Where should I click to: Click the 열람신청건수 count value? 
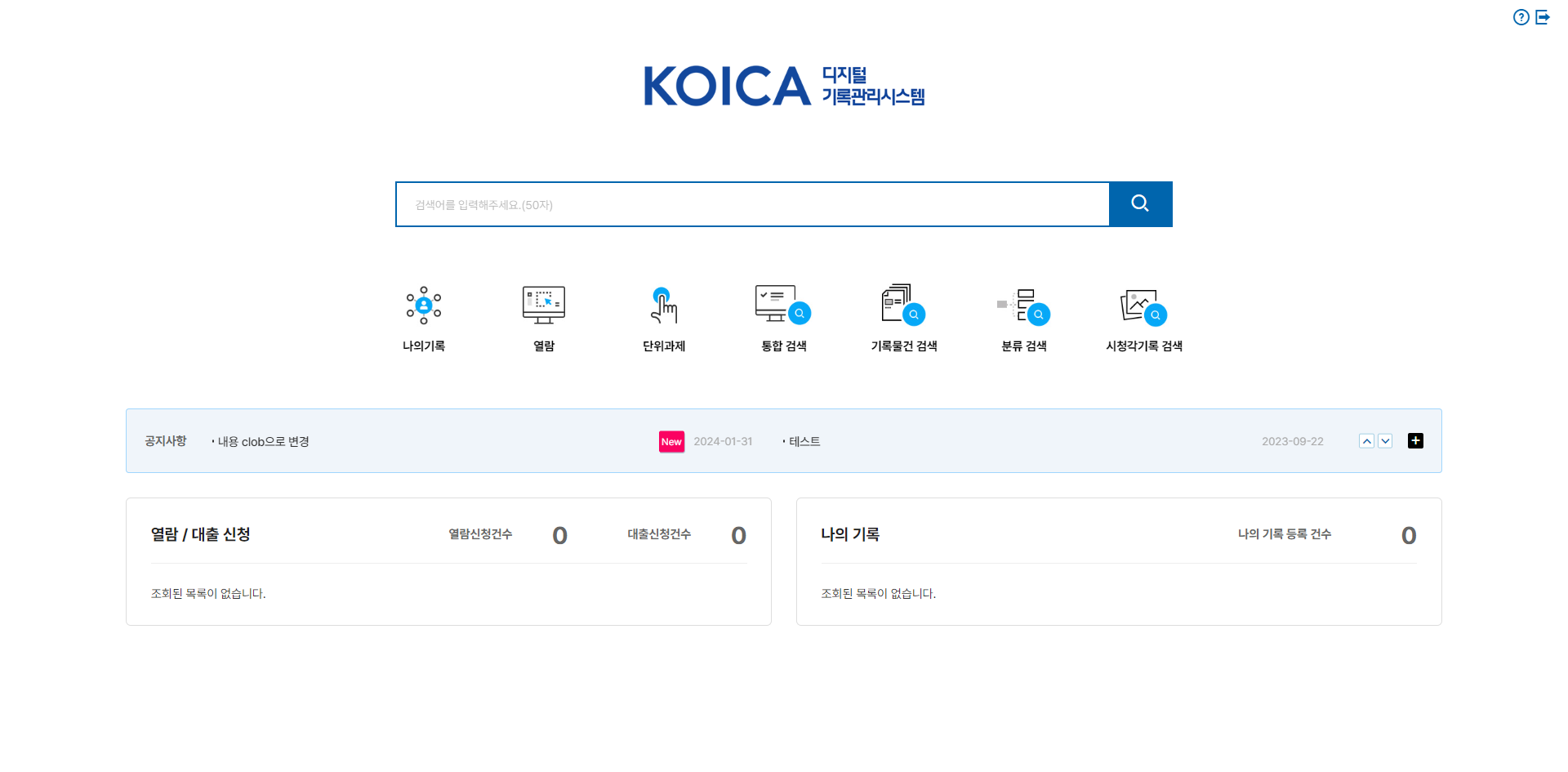pyautogui.click(x=559, y=535)
